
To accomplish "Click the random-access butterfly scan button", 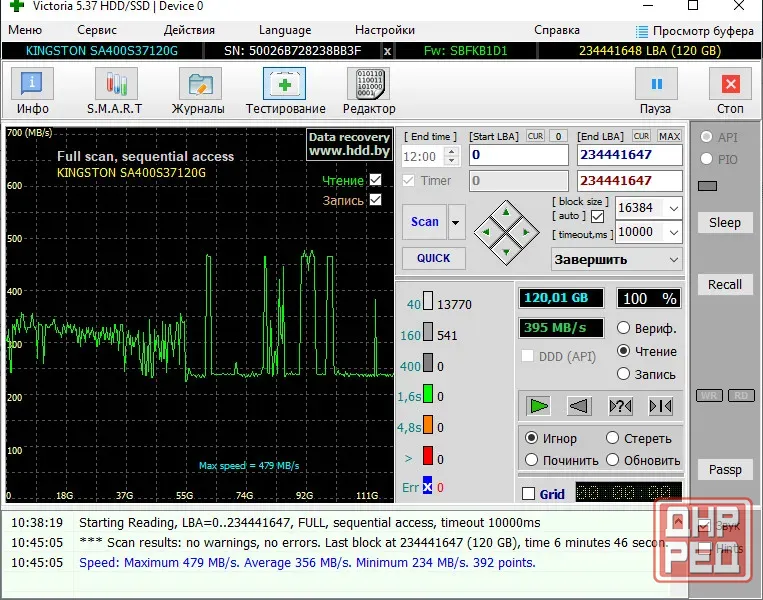I will [x=620, y=406].
